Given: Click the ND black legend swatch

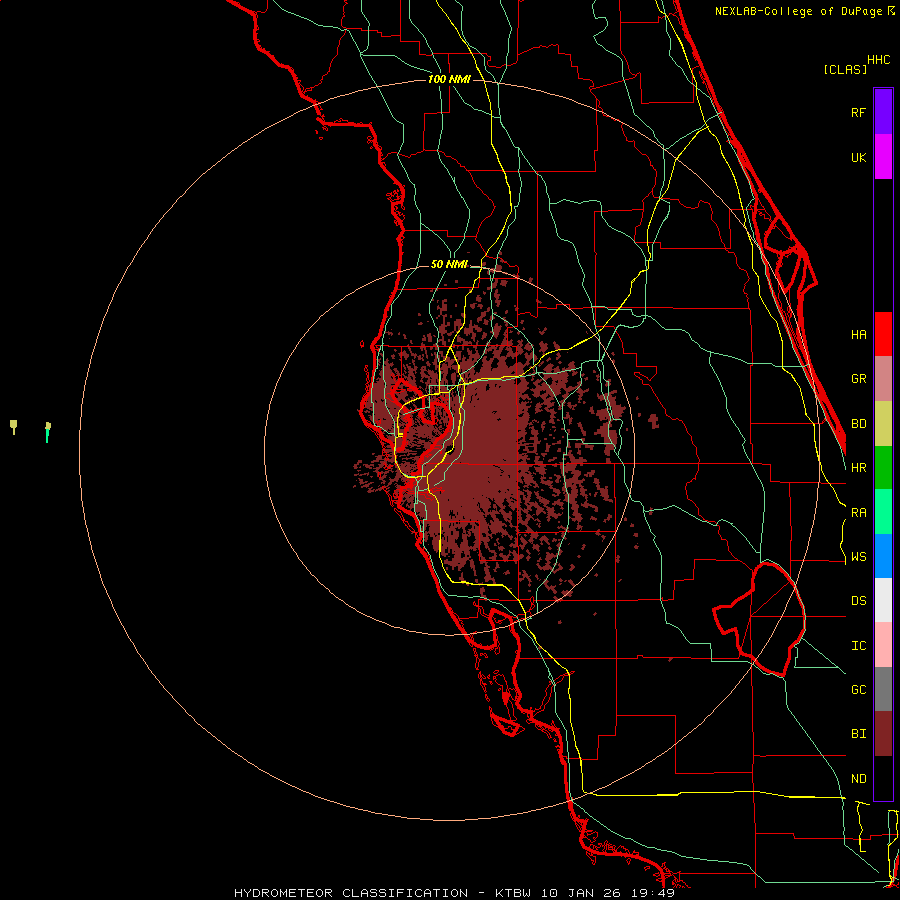Looking at the screenshot, I should (x=883, y=778).
